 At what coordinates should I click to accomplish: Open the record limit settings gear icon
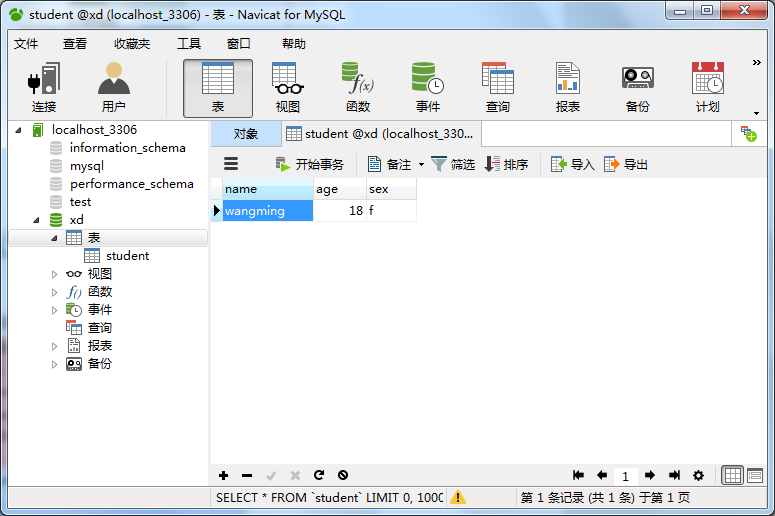coord(698,475)
